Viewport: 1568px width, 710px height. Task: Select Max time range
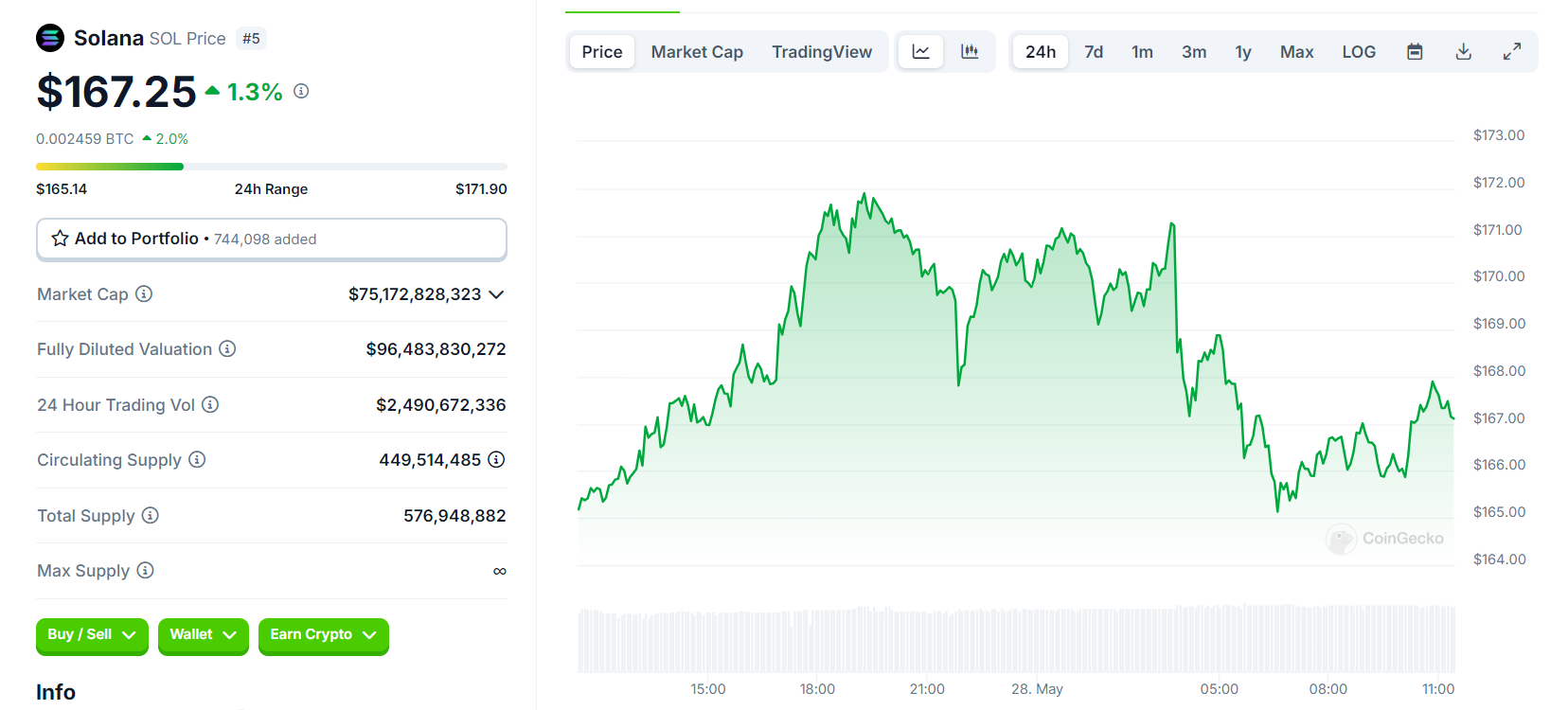(1296, 52)
